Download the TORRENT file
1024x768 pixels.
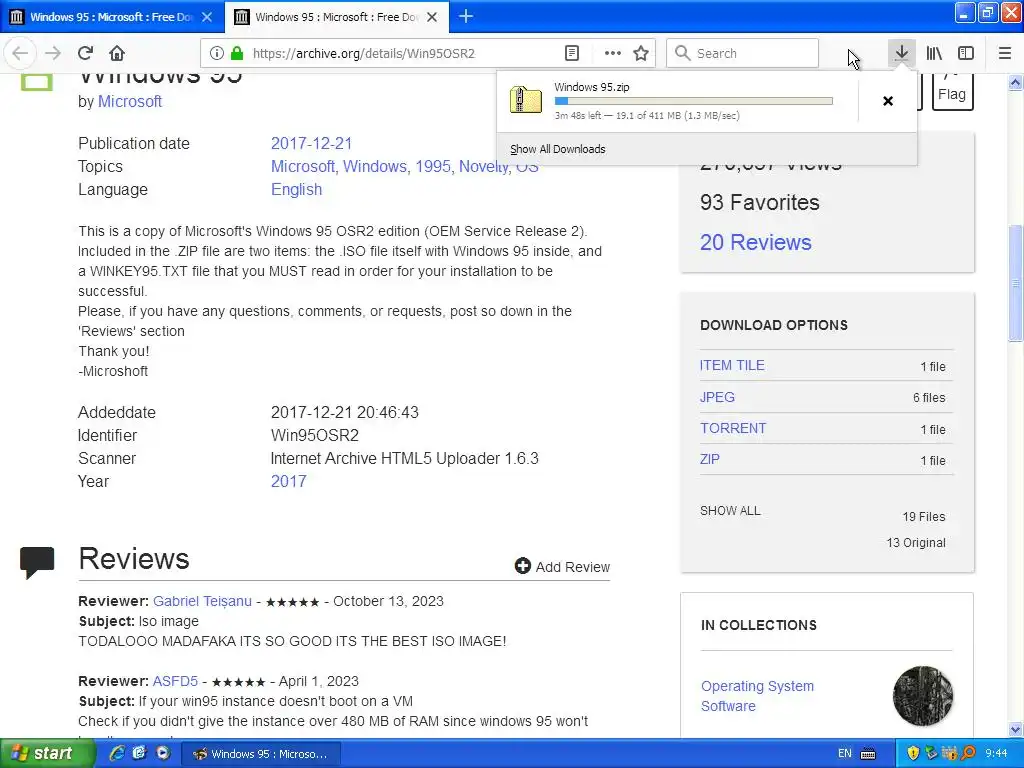pos(733,428)
